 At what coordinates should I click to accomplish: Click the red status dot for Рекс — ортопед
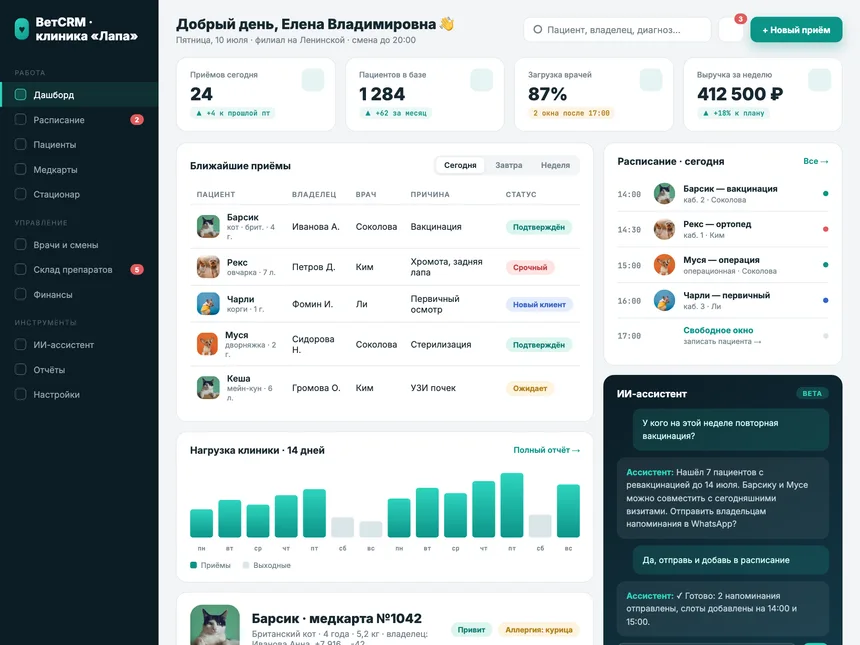pyautogui.click(x=825, y=229)
